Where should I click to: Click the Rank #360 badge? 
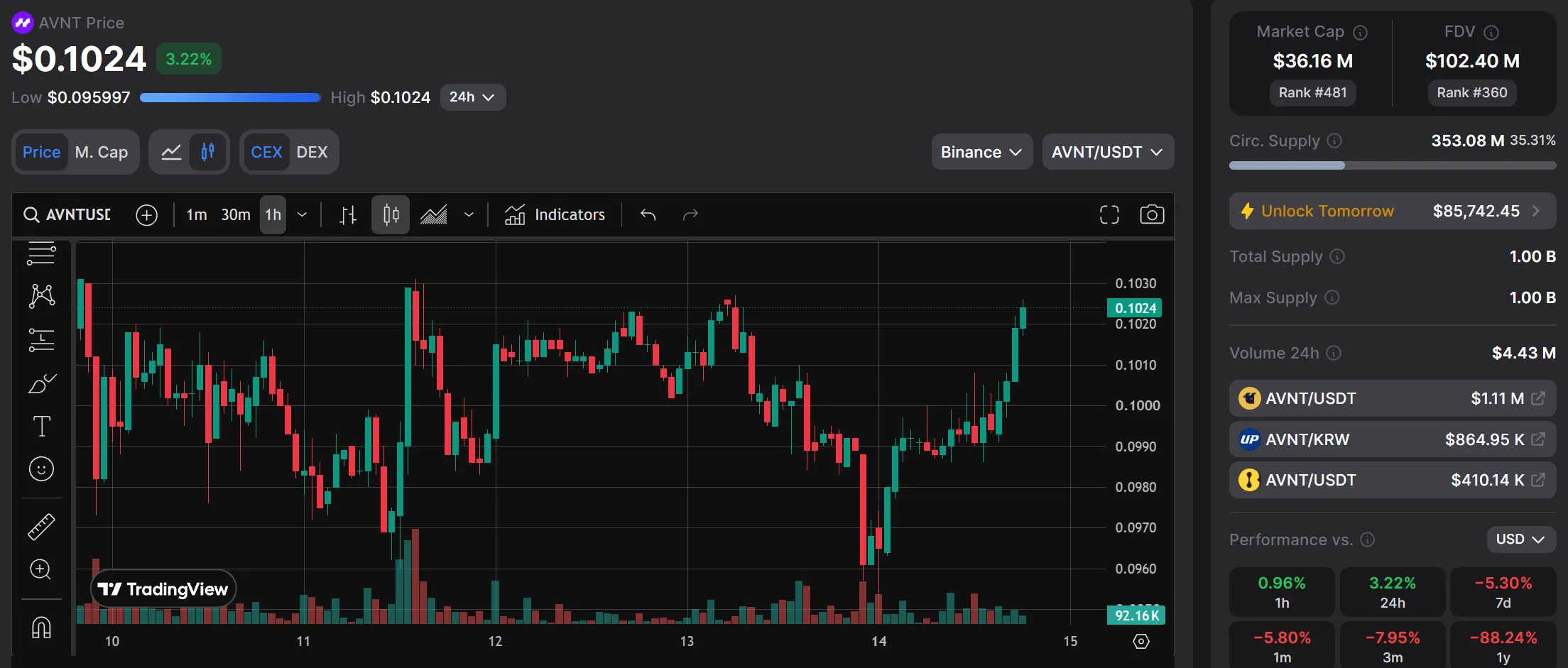pyautogui.click(x=1472, y=93)
